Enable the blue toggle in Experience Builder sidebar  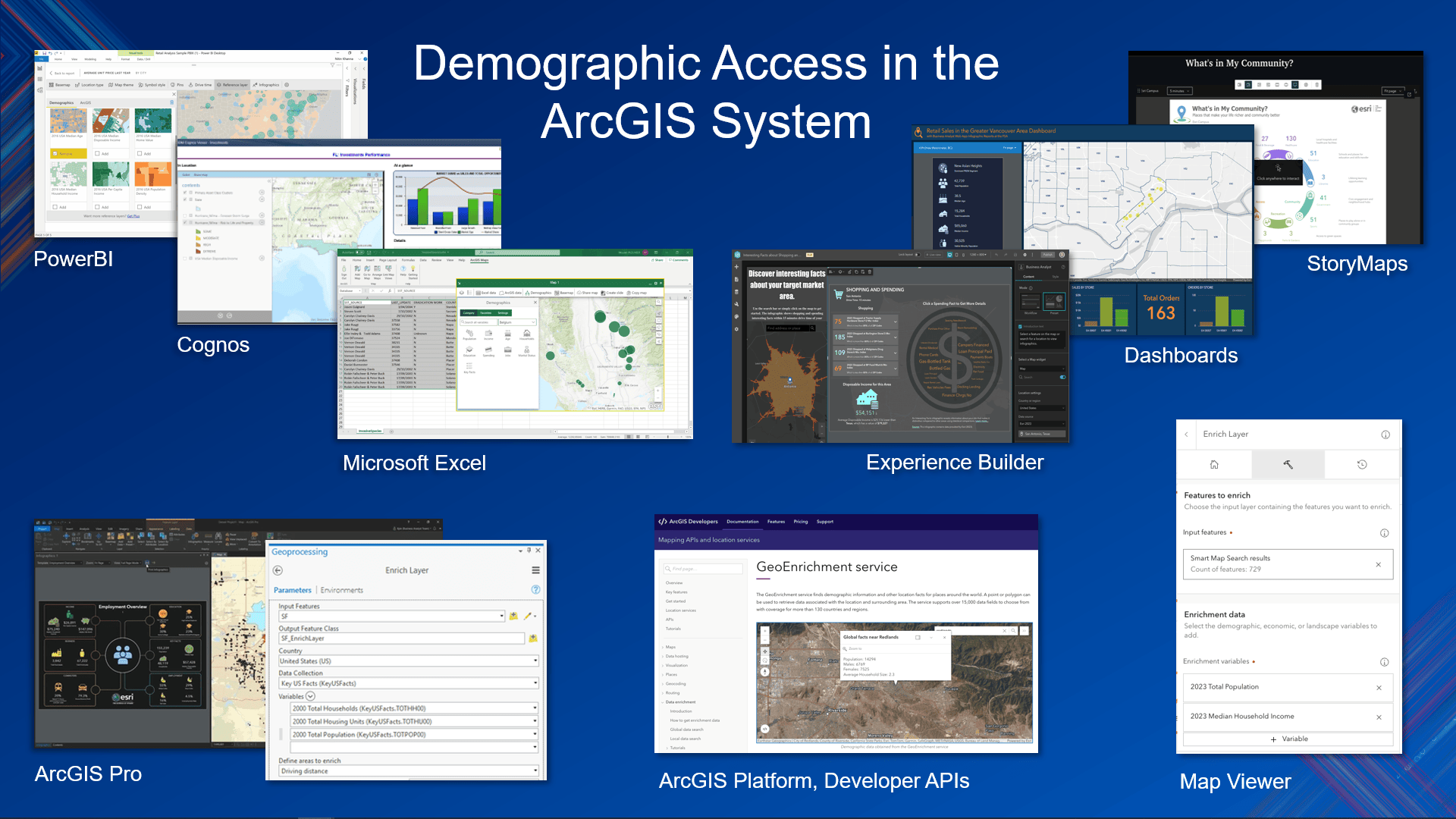(x=1063, y=378)
